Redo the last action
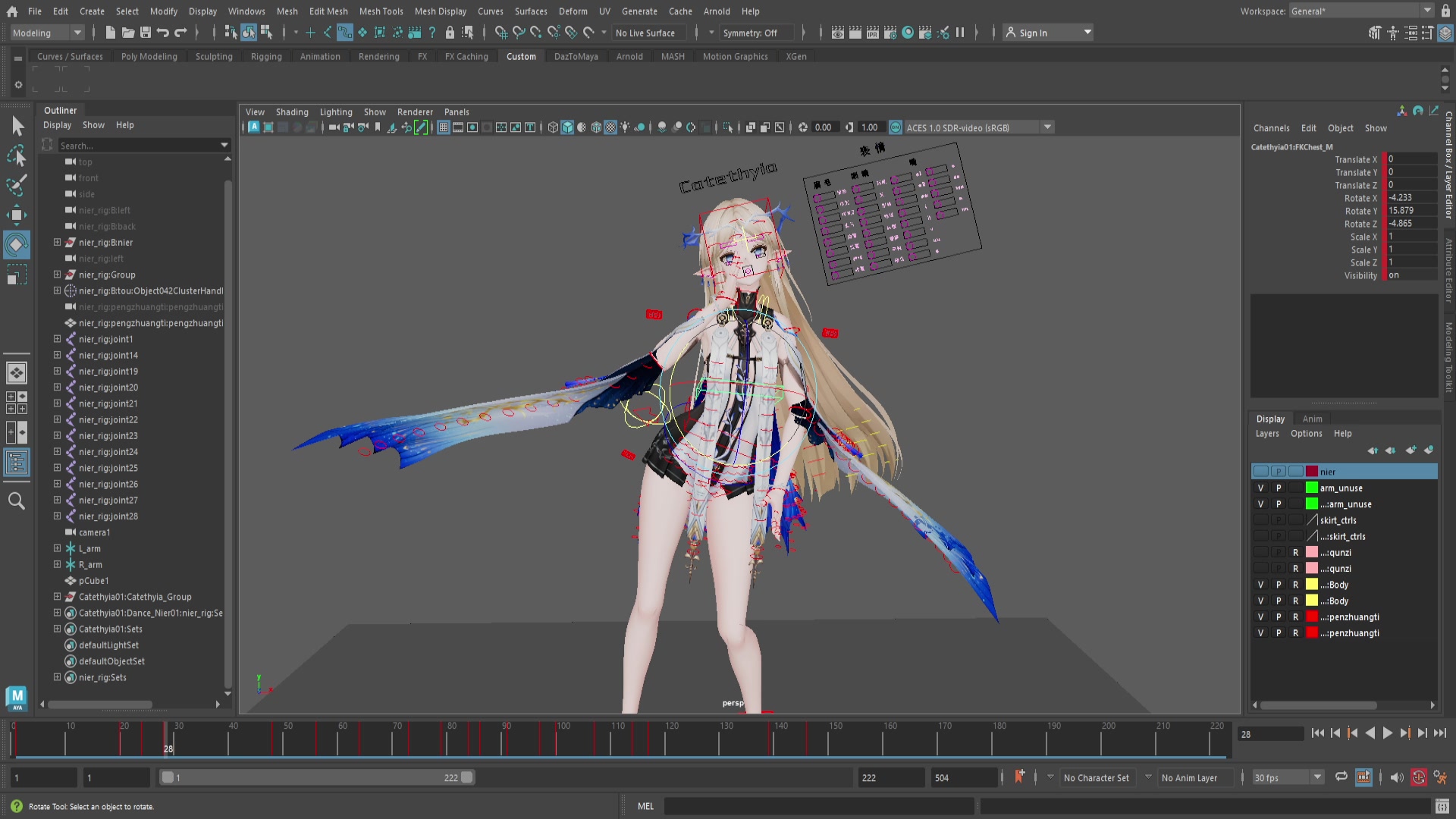Image resolution: width=1456 pixels, height=819 pixels. coord(180,33)
